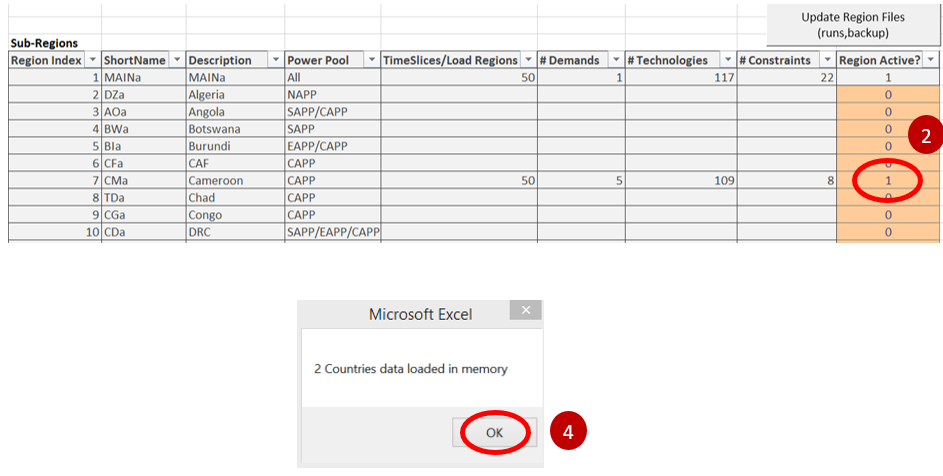Select the CAF description cell
Screen dimensions: 943x476
[x=235, y=163]
